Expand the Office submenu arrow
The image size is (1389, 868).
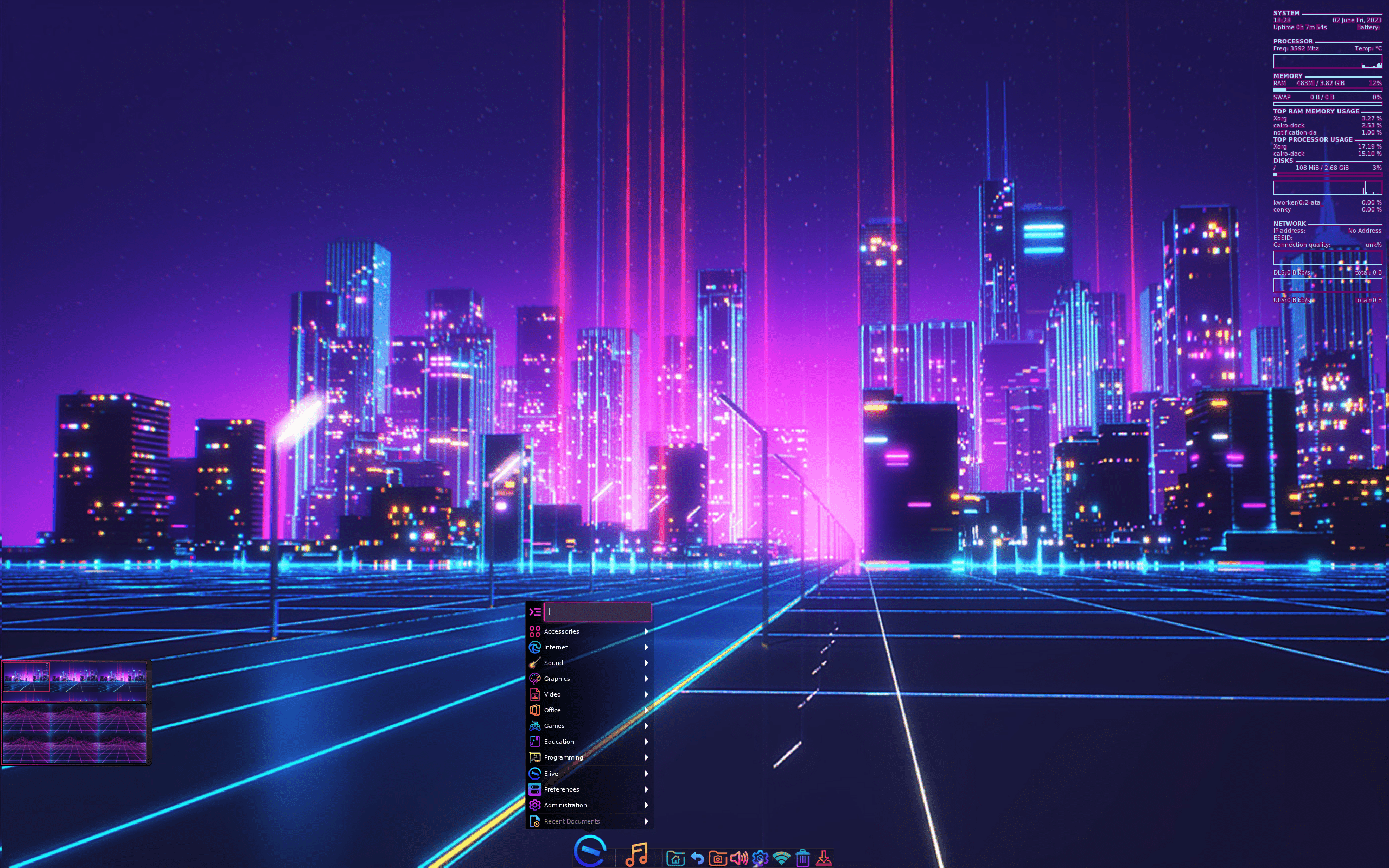[x=646, y=710]
